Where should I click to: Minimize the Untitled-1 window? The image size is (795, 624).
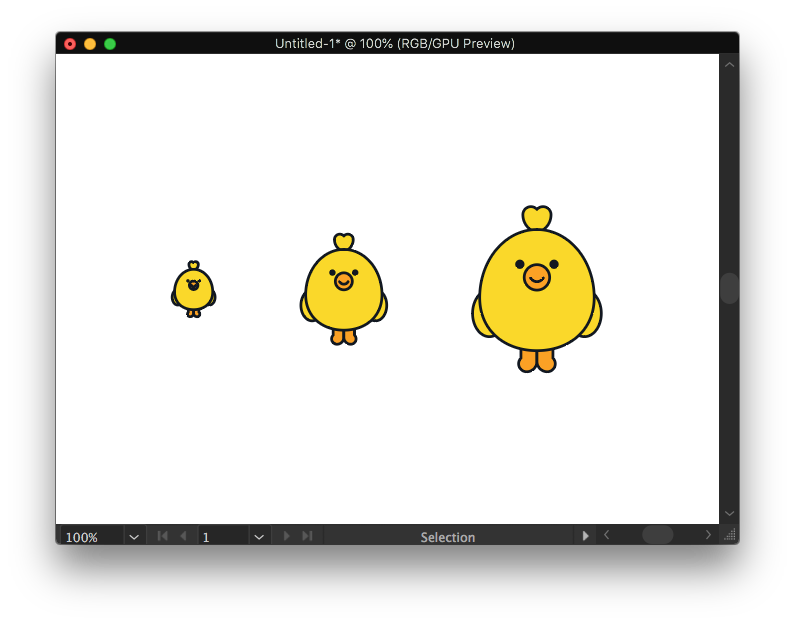tap(90, 44)
